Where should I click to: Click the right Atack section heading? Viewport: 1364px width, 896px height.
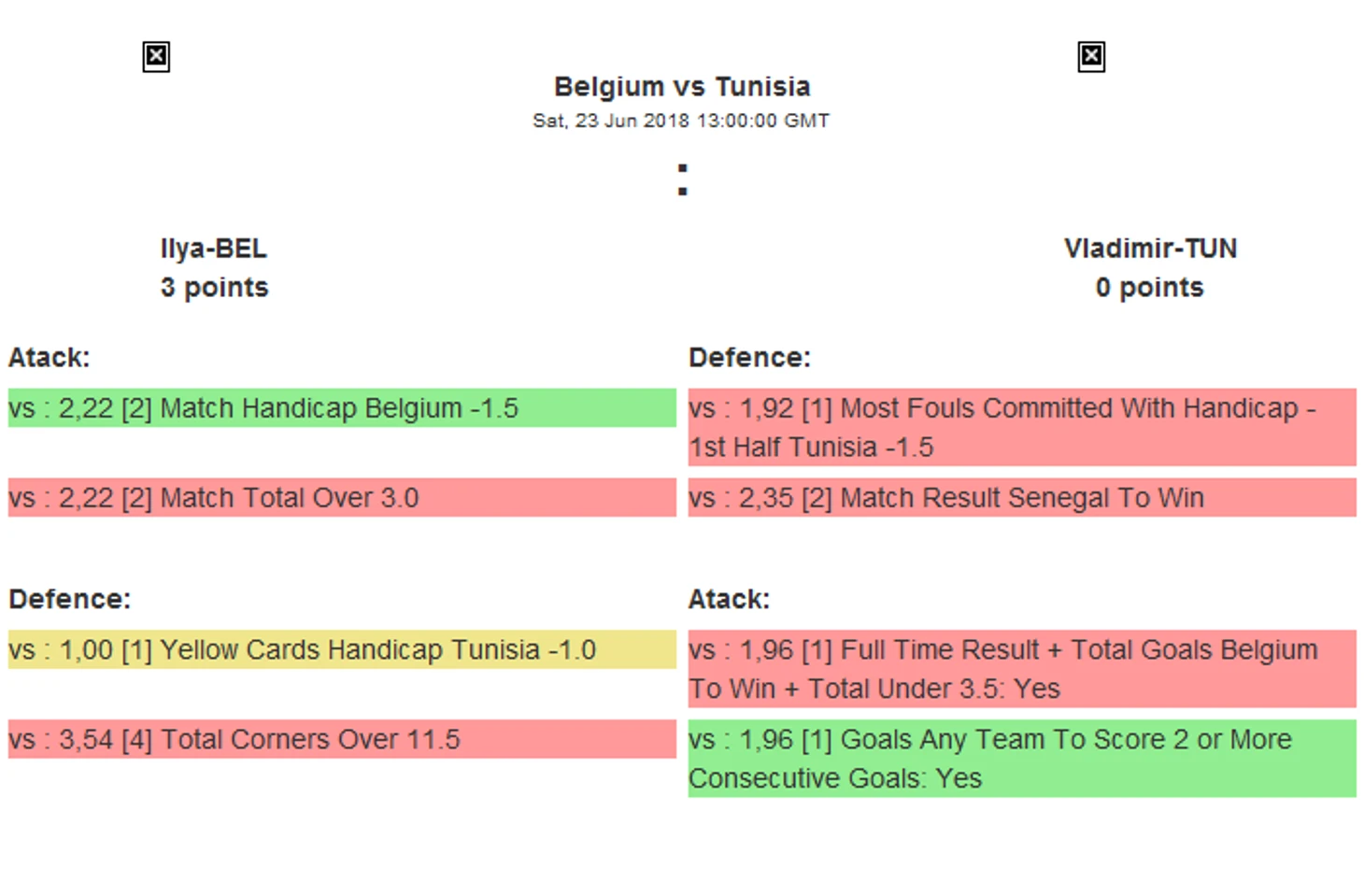pyautogui.click(x=729, y=599)
